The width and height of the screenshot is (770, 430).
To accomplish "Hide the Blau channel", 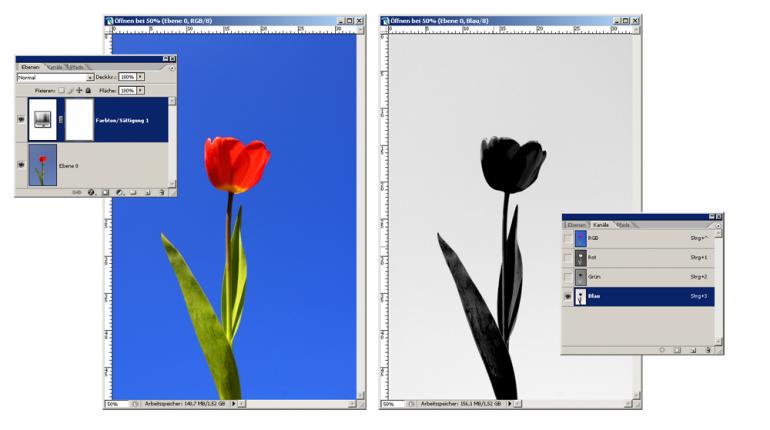I will [568, 296].
